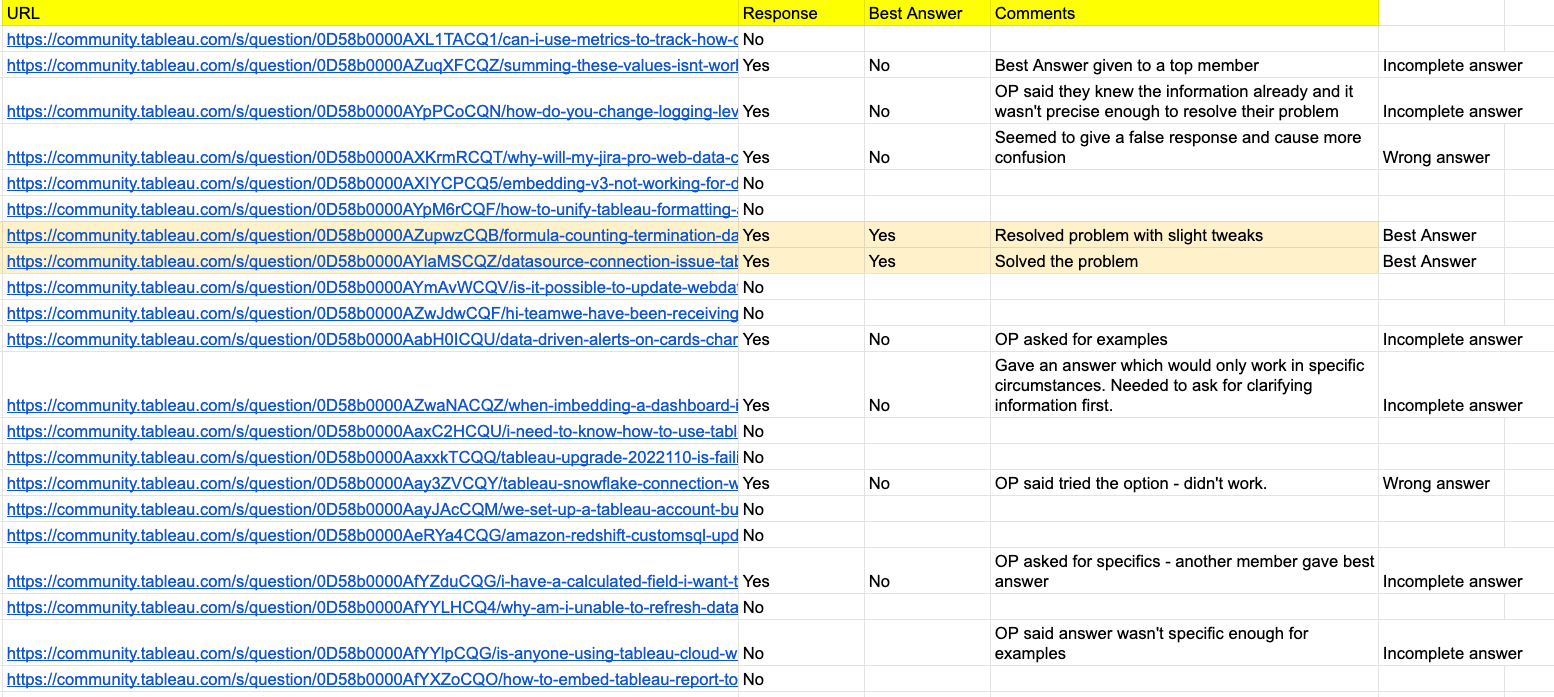The height and width of the screenshot is (697, 1554).
Task: Open the why-will-my-jira-pro-web-data link
Action: [x=372, y=158]
